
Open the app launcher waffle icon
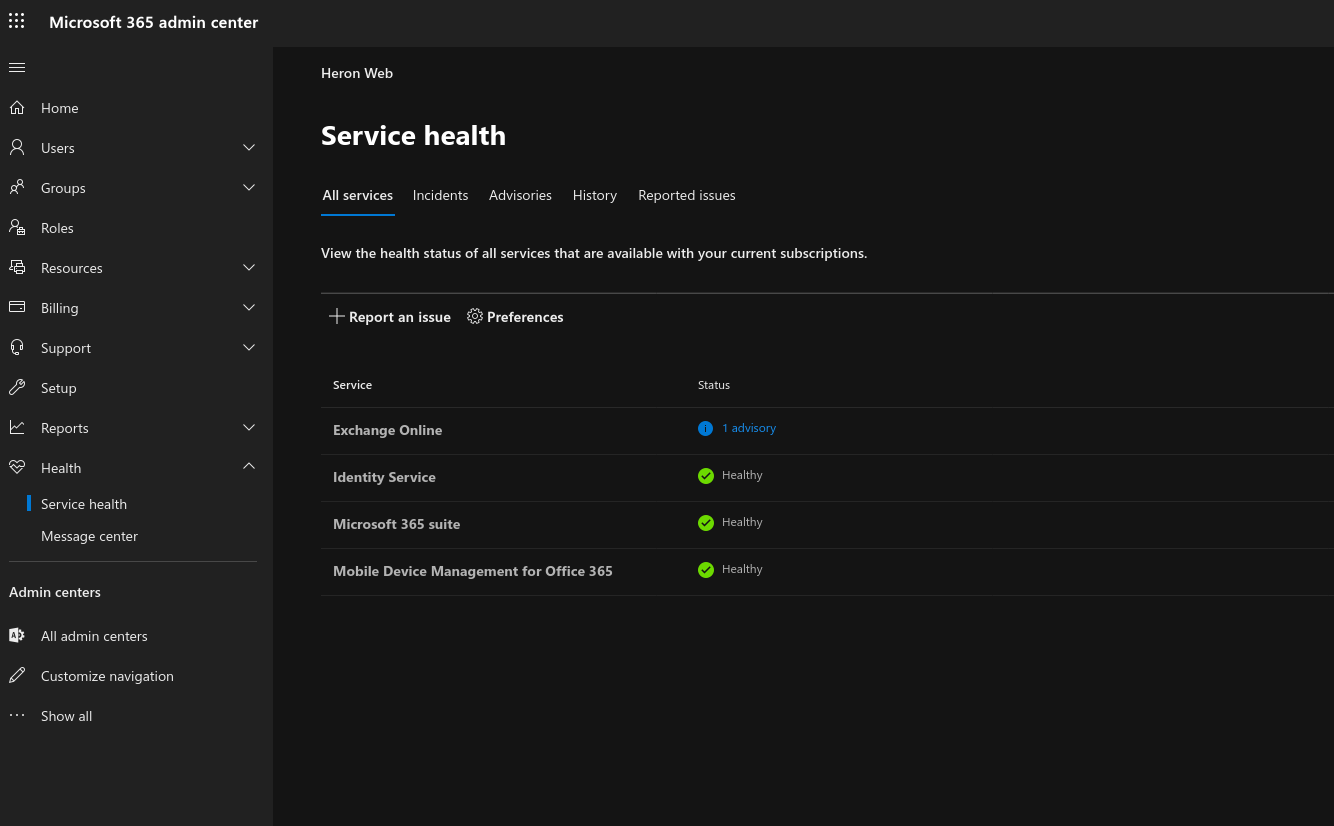(16, 21)
